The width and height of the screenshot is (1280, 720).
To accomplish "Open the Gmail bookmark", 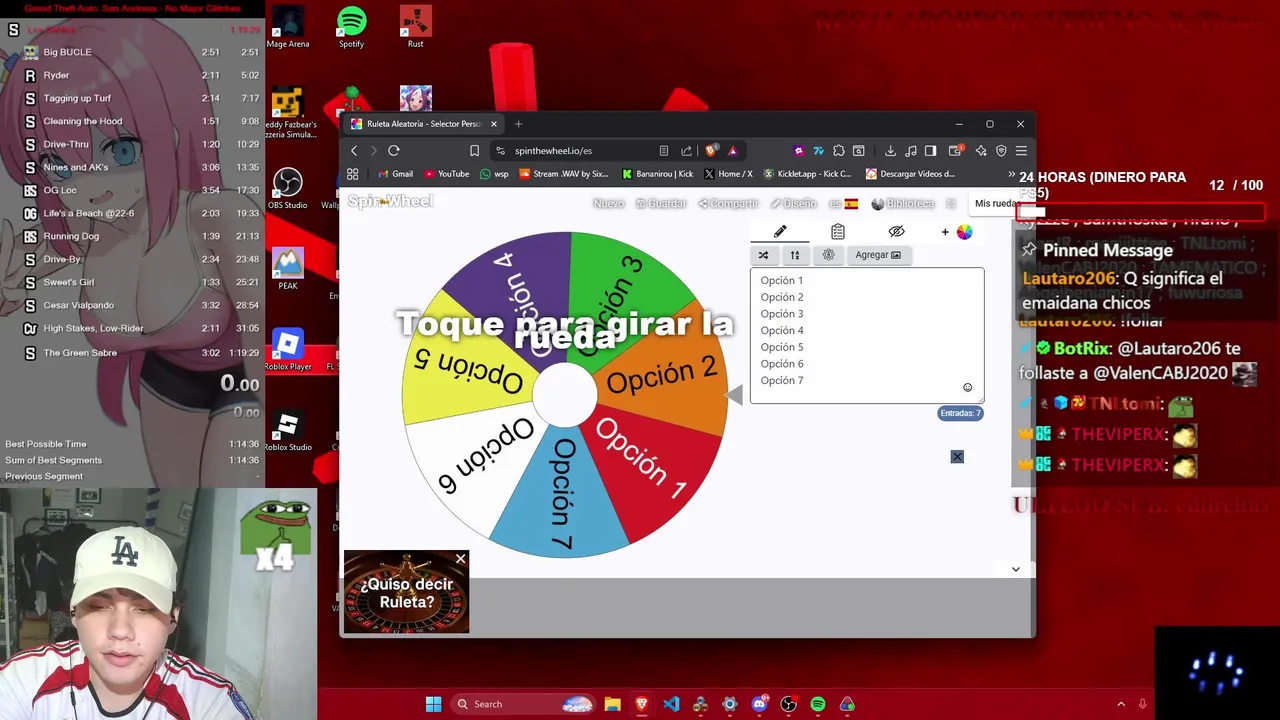I will (x=396, y=173).
